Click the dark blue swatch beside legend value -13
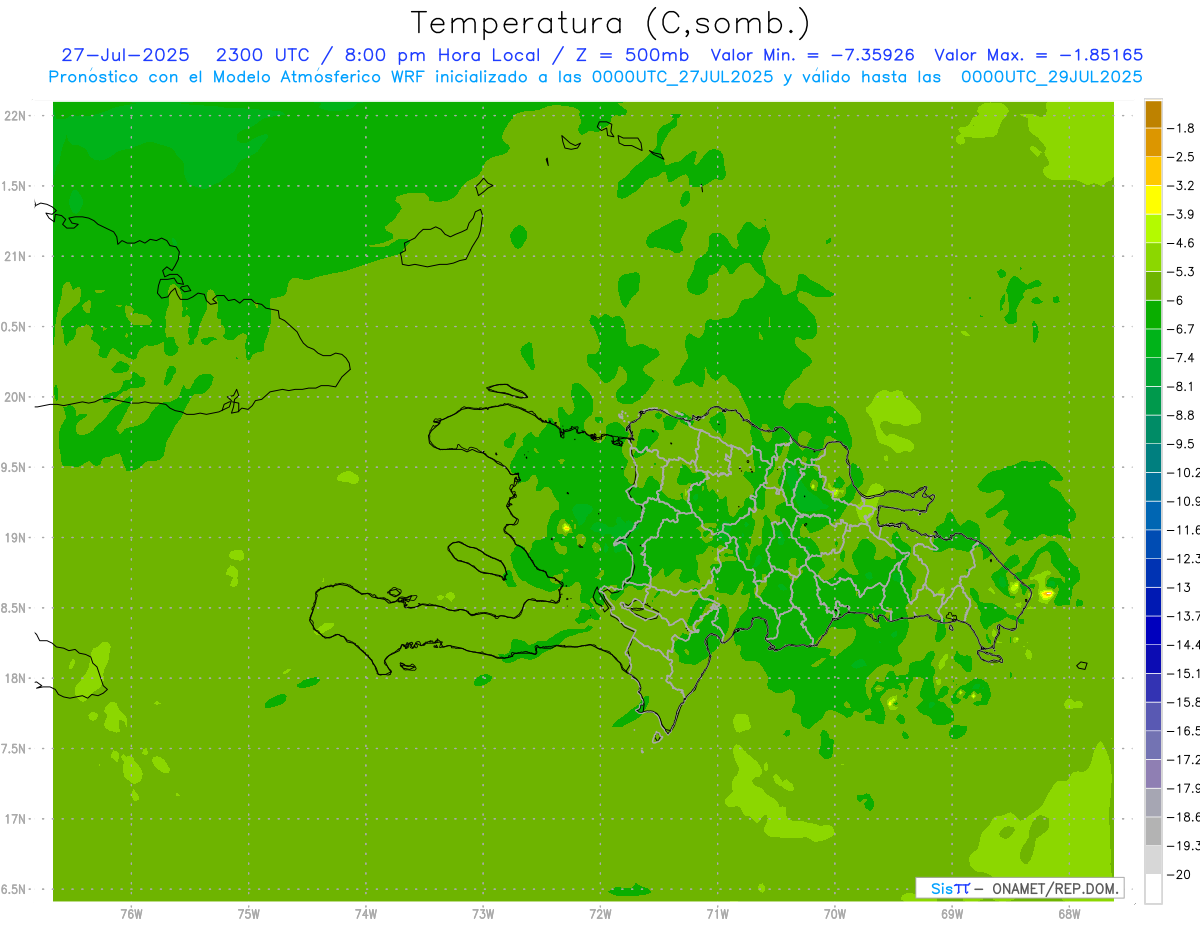This screenshot has width=1200, height=927. tap(1153, 600)
